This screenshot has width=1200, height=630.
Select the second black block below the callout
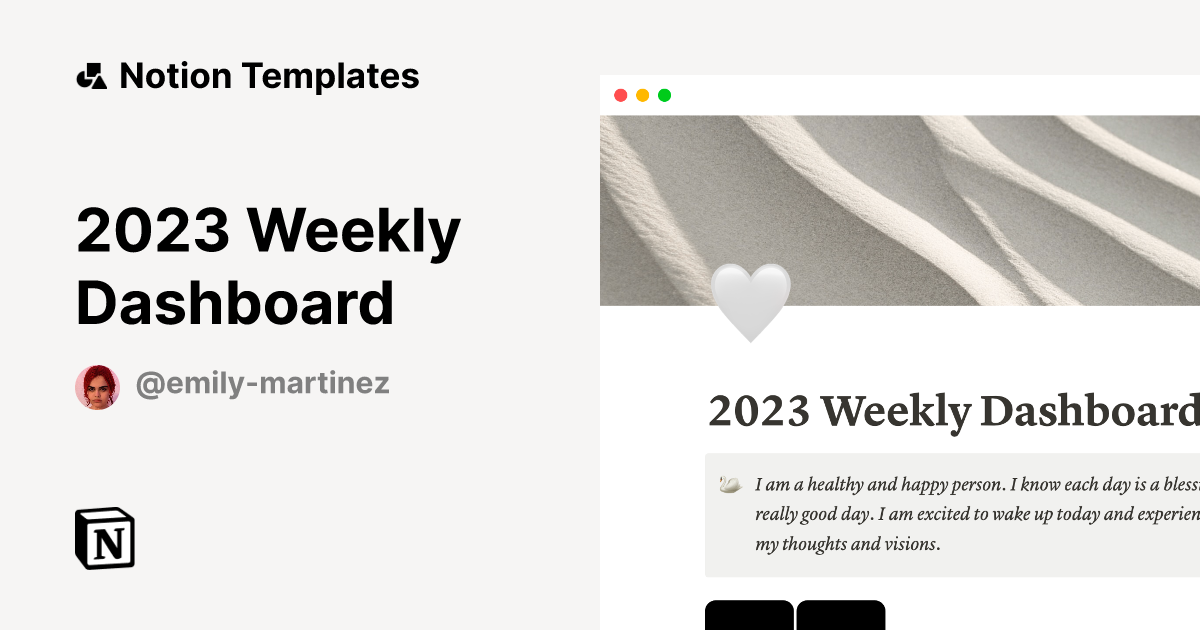coord(841,615)
